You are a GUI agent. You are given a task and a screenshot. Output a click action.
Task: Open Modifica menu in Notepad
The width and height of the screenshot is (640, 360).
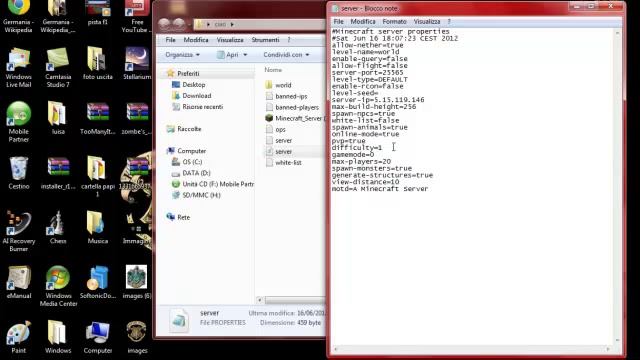(x=363, y=21)
